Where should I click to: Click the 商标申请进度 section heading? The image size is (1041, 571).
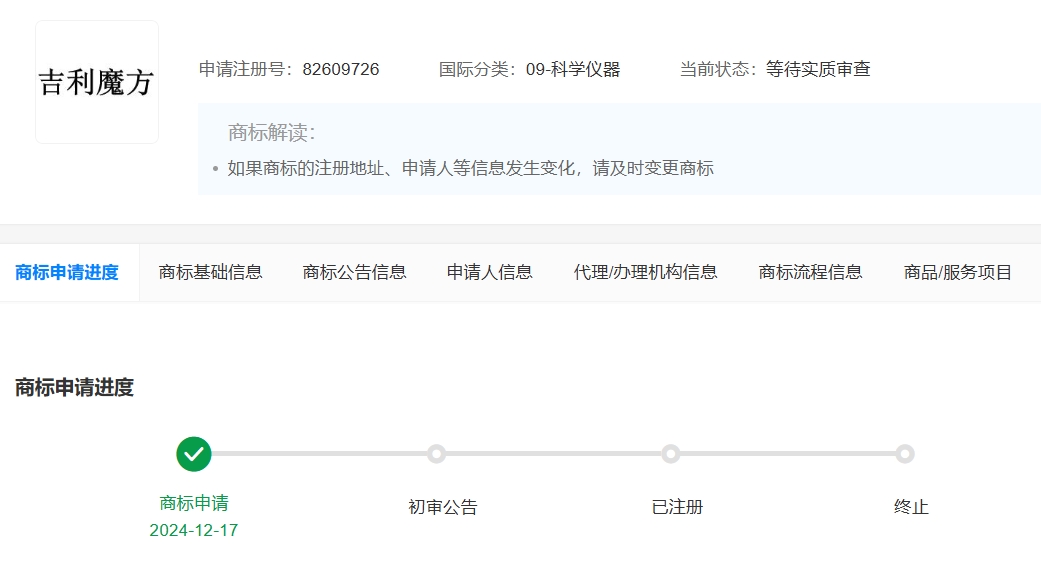click(74, 388)
